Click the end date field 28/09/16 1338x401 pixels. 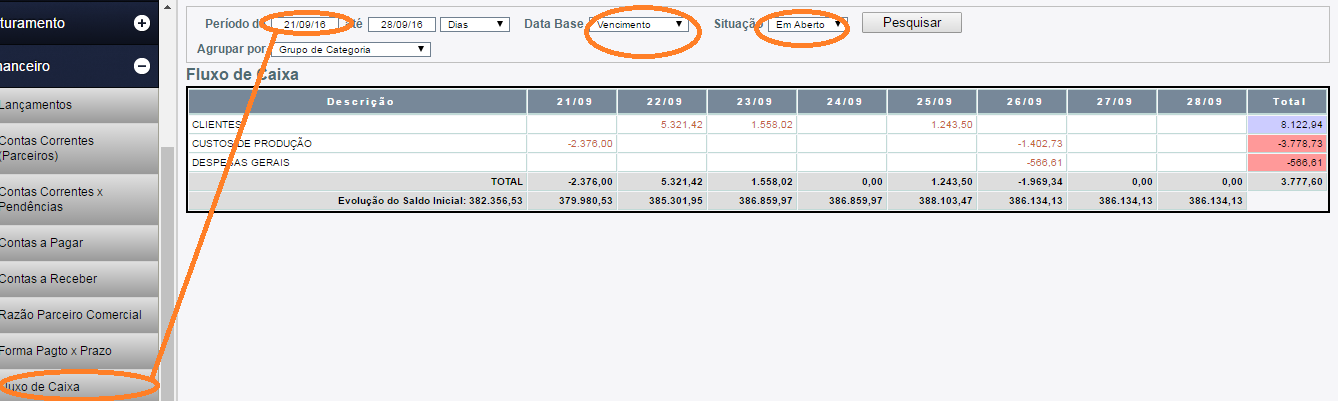pos(401,24)
